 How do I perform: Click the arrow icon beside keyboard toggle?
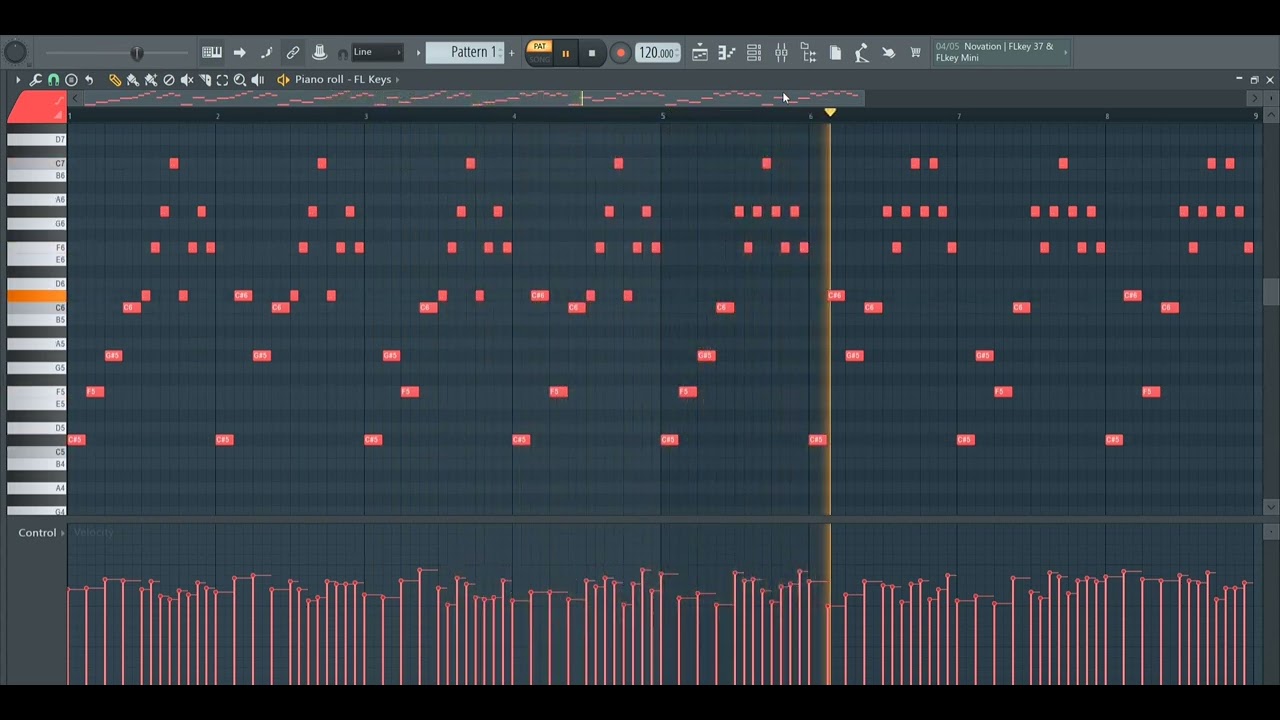click(240, 52)
